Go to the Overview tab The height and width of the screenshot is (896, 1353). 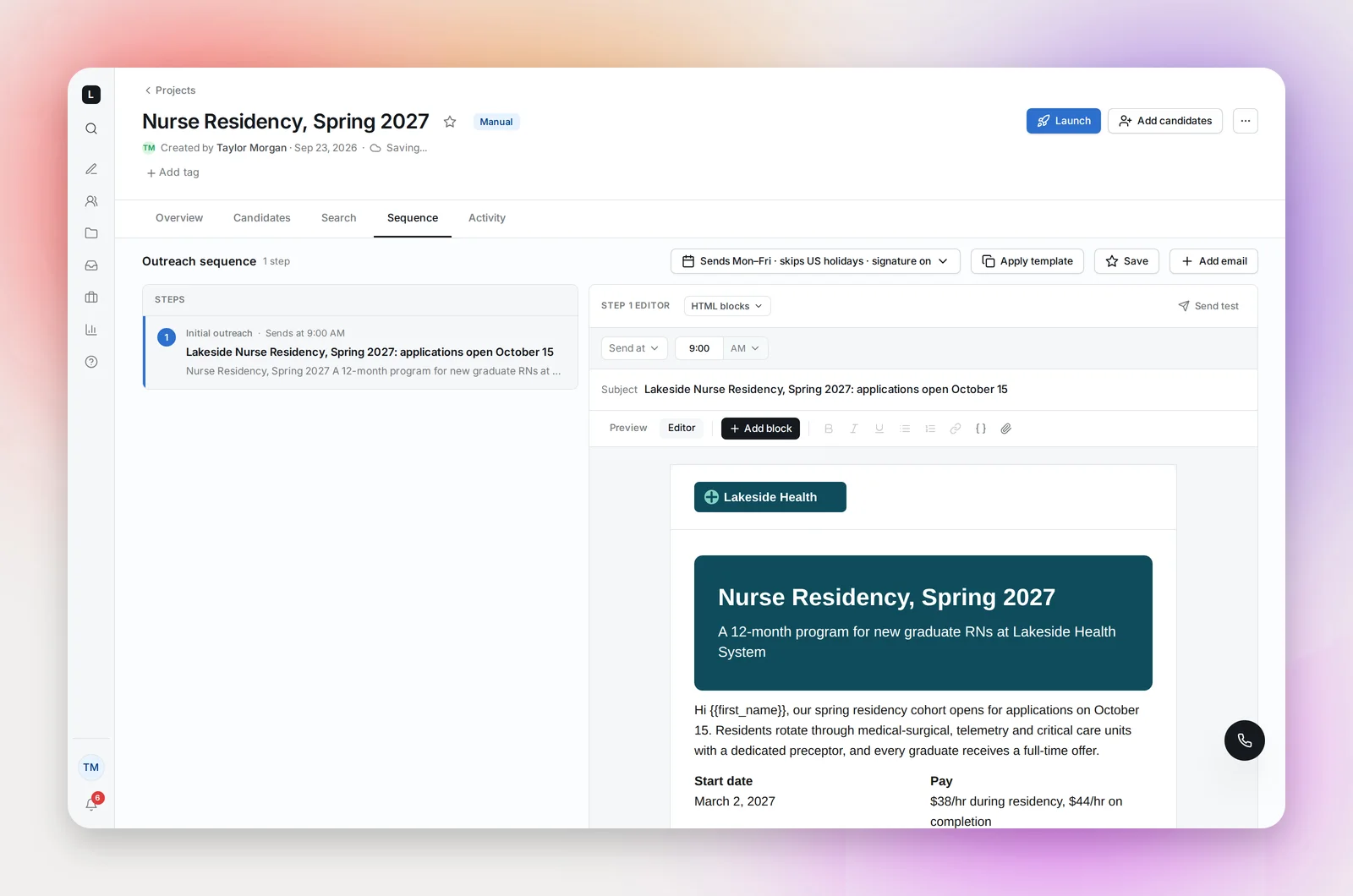[x=179, y=218]
